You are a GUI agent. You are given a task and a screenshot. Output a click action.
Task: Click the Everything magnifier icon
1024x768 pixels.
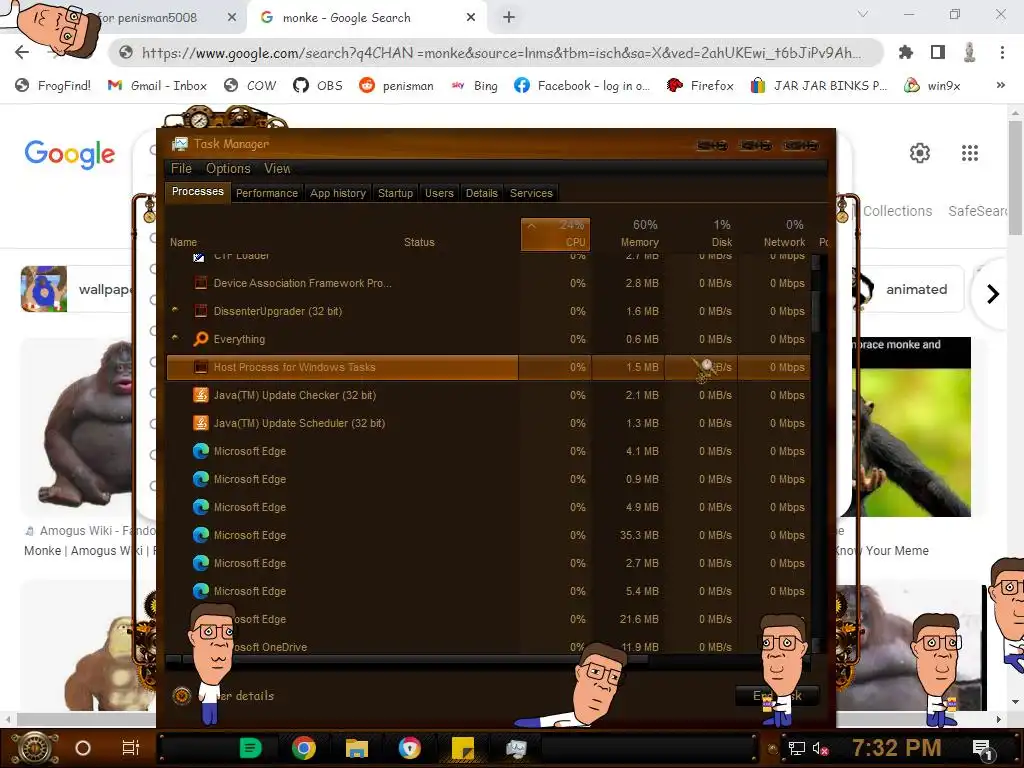pos(200,339)
